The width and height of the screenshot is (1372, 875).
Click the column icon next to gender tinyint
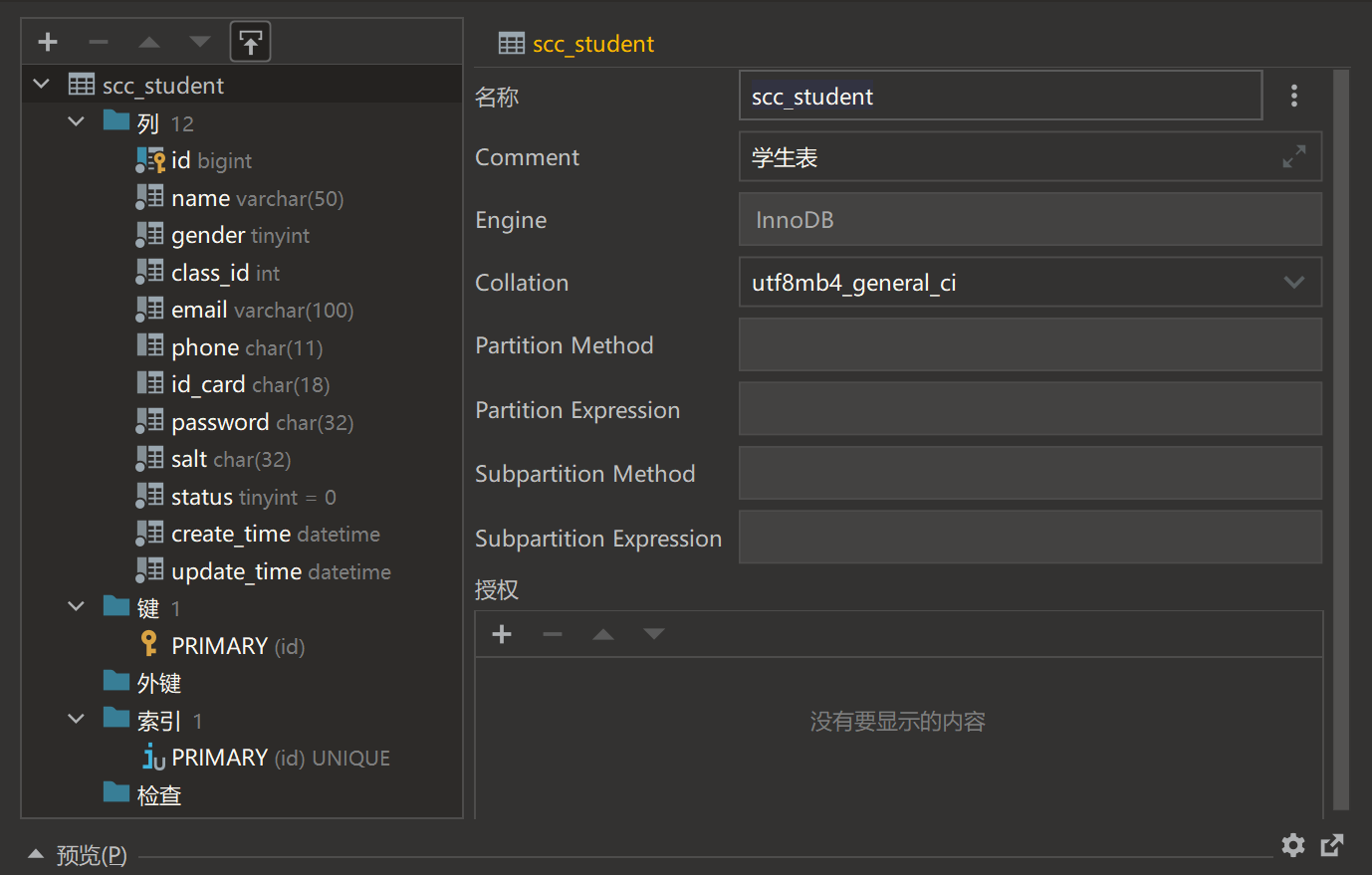pyautogui.click(x=150, y=234)
